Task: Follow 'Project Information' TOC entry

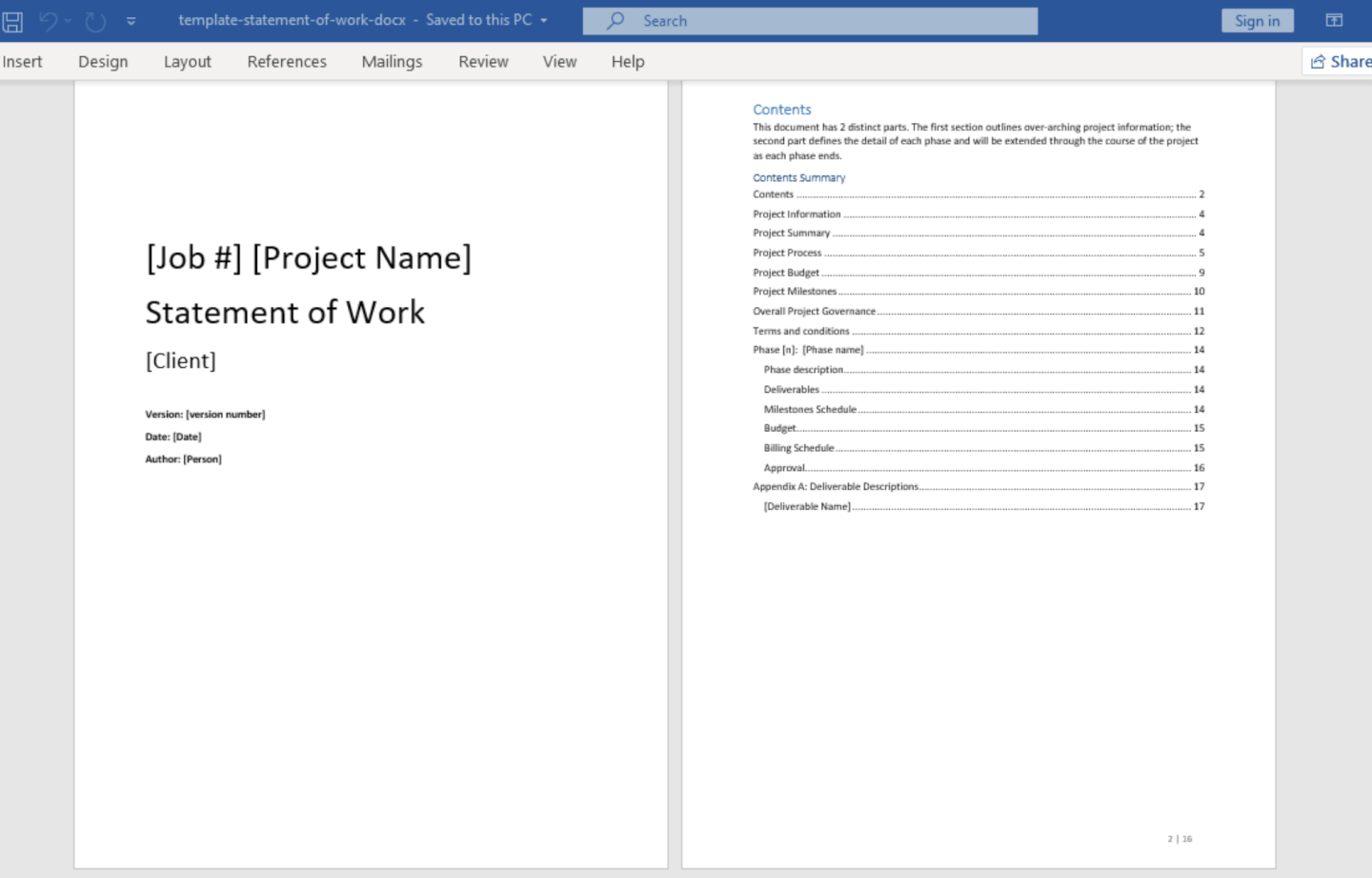Action: 979,214
